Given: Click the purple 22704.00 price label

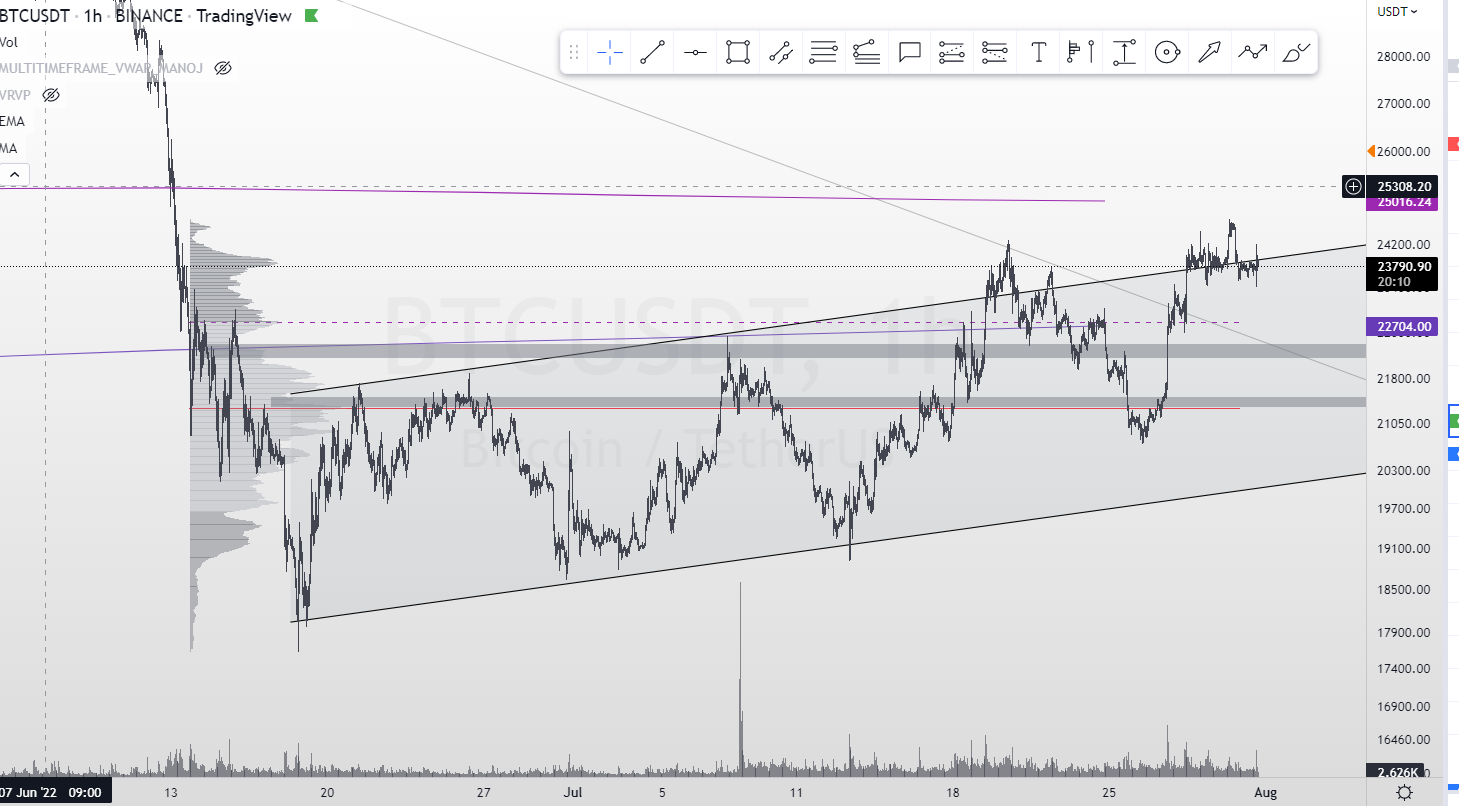Looking at the screenshot, I should pos(1401,326).
